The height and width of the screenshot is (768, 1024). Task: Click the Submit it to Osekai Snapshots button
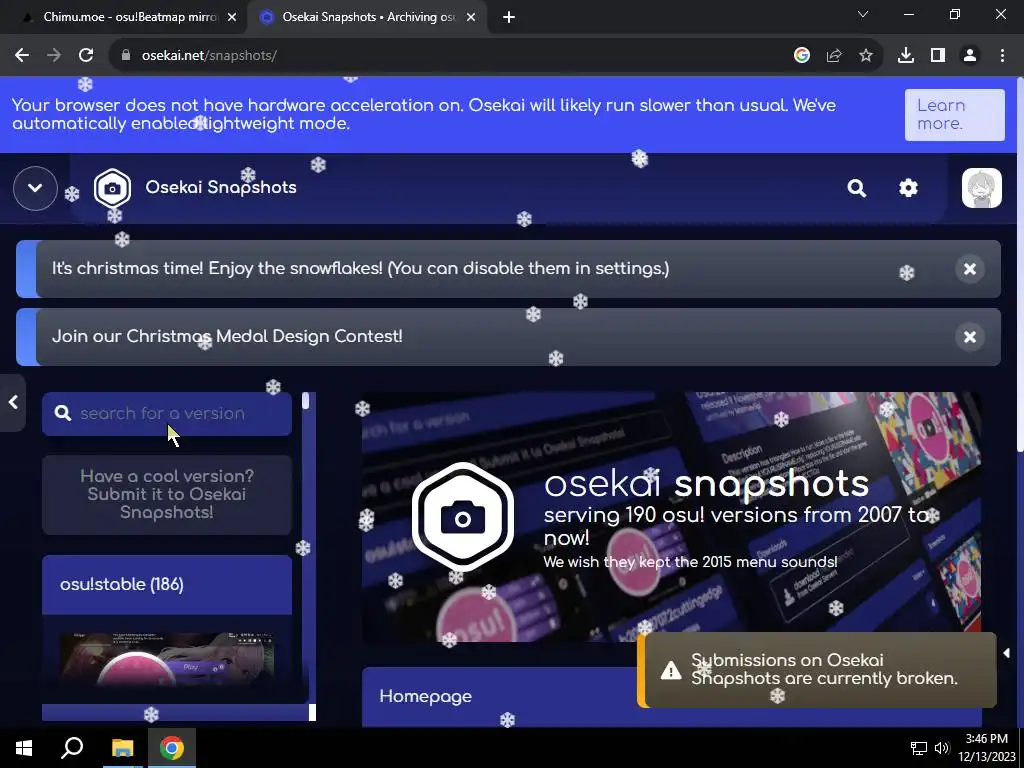(x=167, y=494)
